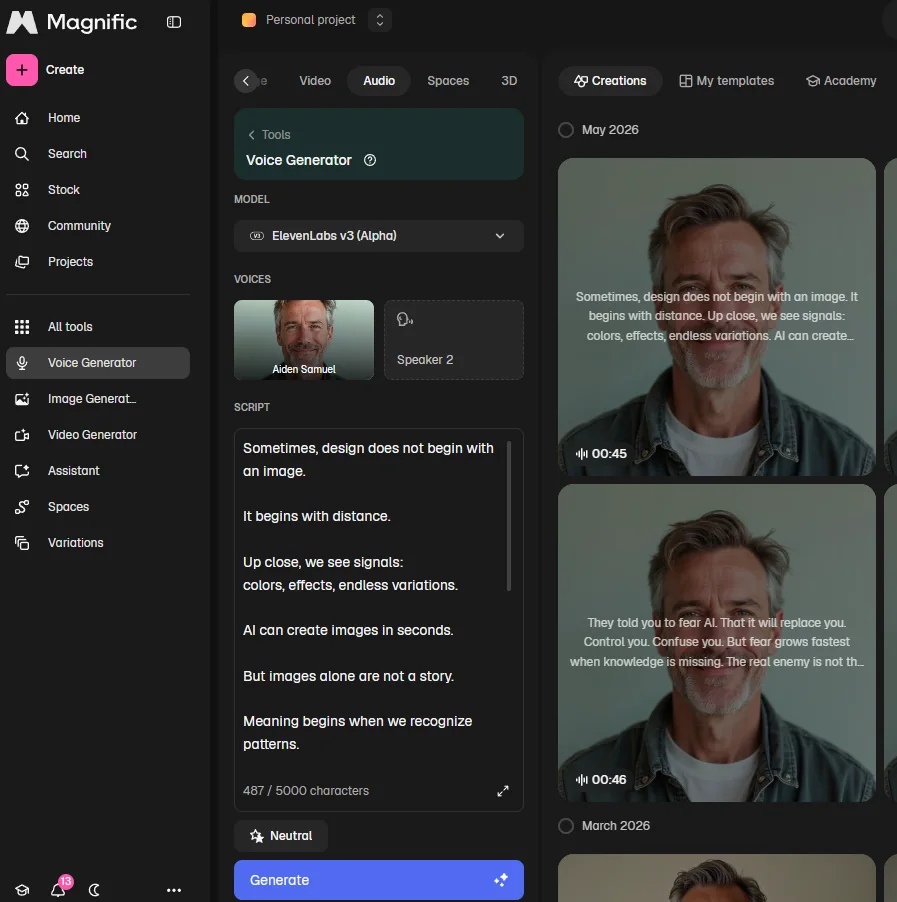Toggle dark mode moon icon

(94, 890)
